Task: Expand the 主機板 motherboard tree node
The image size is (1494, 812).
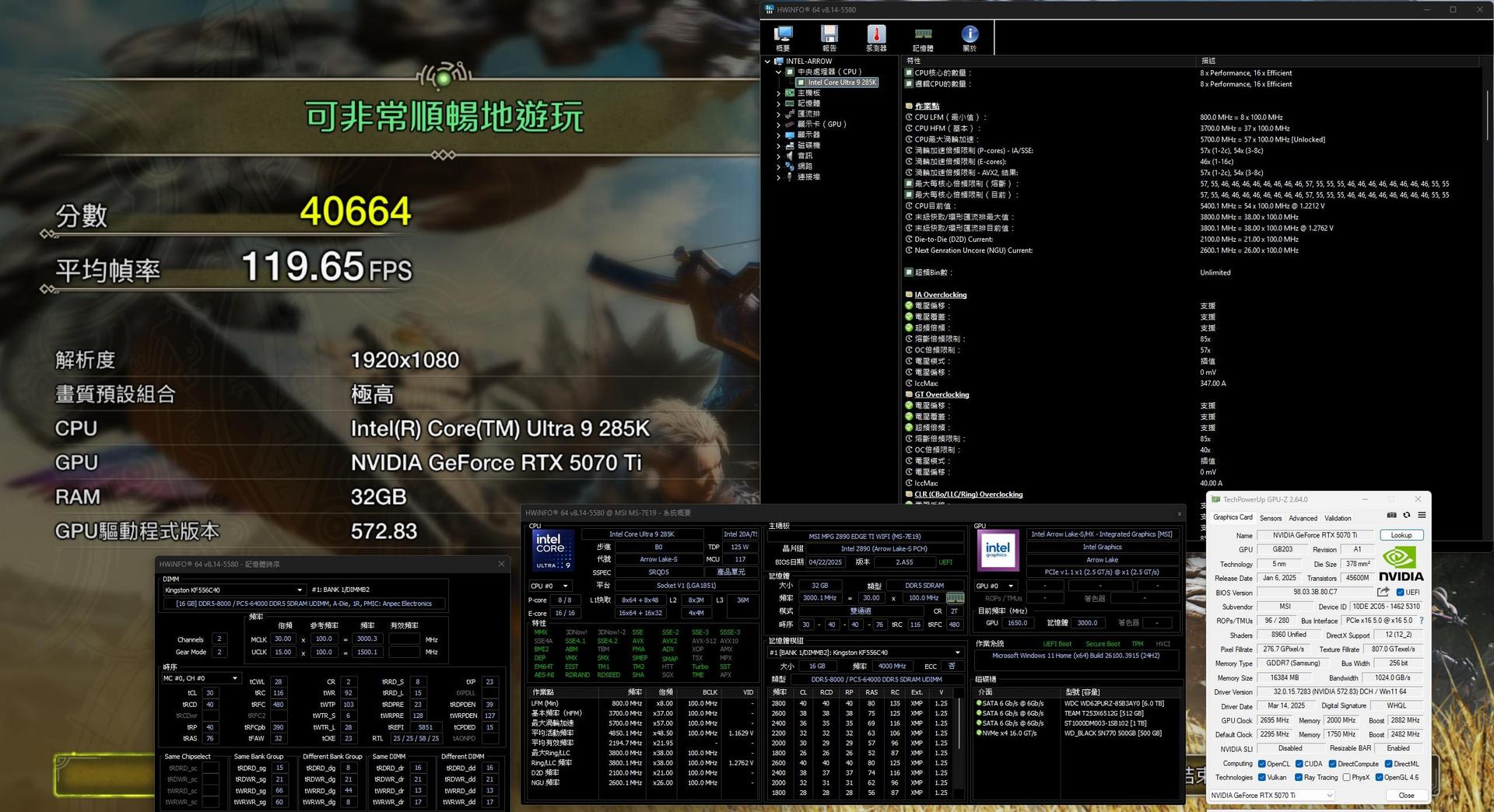Action: 778,93
